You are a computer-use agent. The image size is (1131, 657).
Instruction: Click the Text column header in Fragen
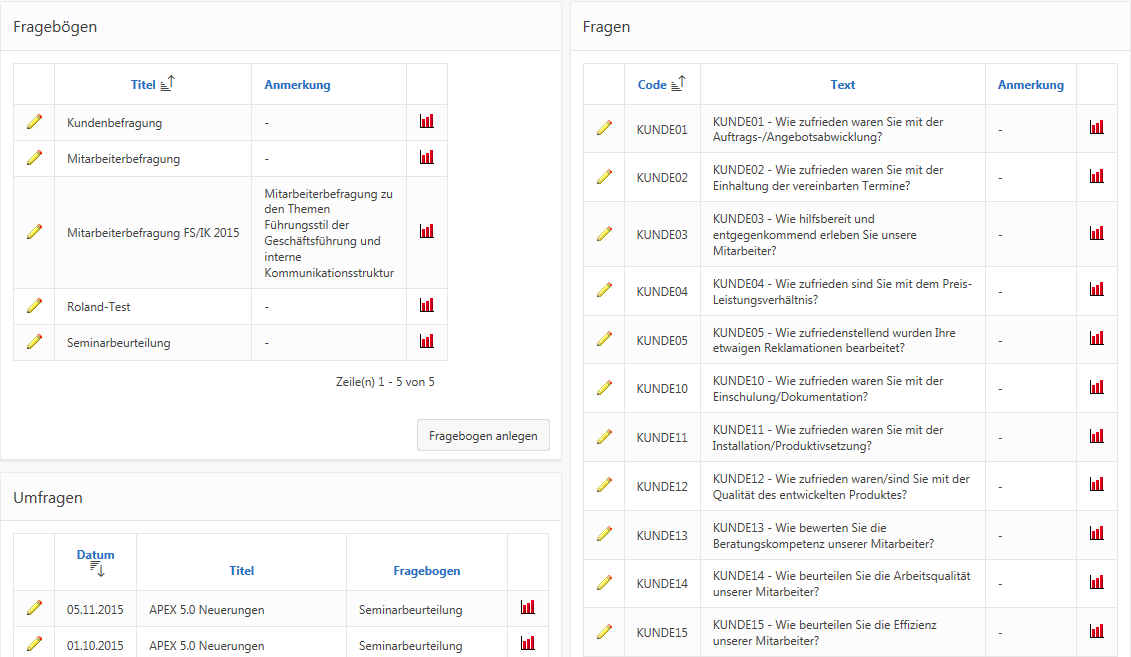[x=842, y=85]
